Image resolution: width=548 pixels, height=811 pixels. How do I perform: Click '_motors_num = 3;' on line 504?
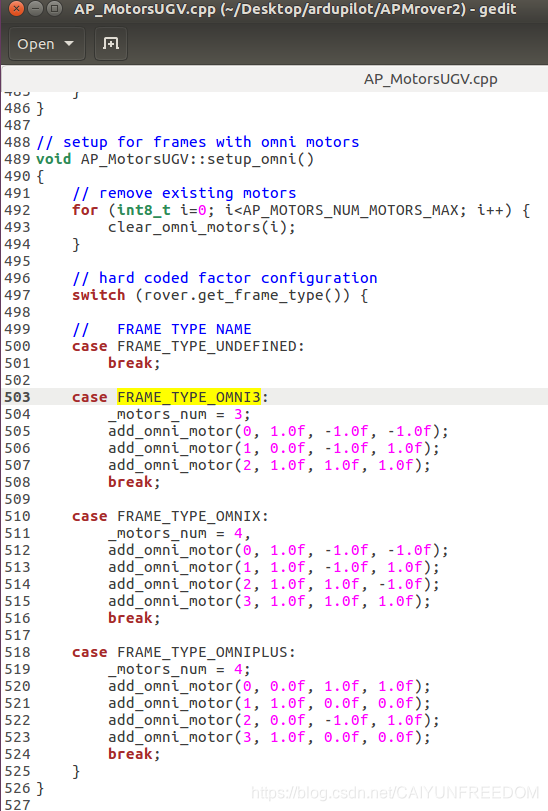click(x=179, y=414)
